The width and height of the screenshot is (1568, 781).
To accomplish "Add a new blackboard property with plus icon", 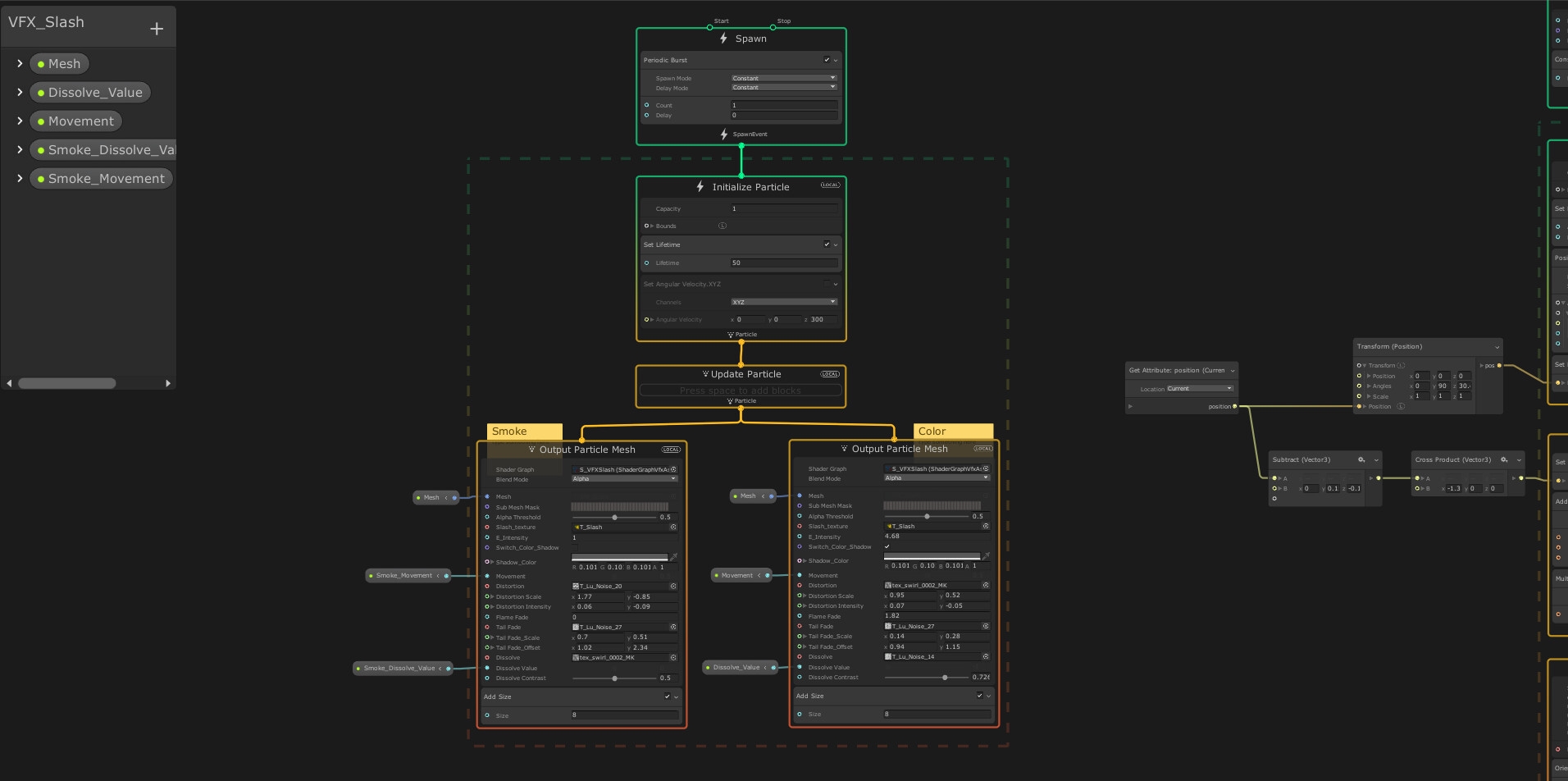I will [x=157, y=29].
